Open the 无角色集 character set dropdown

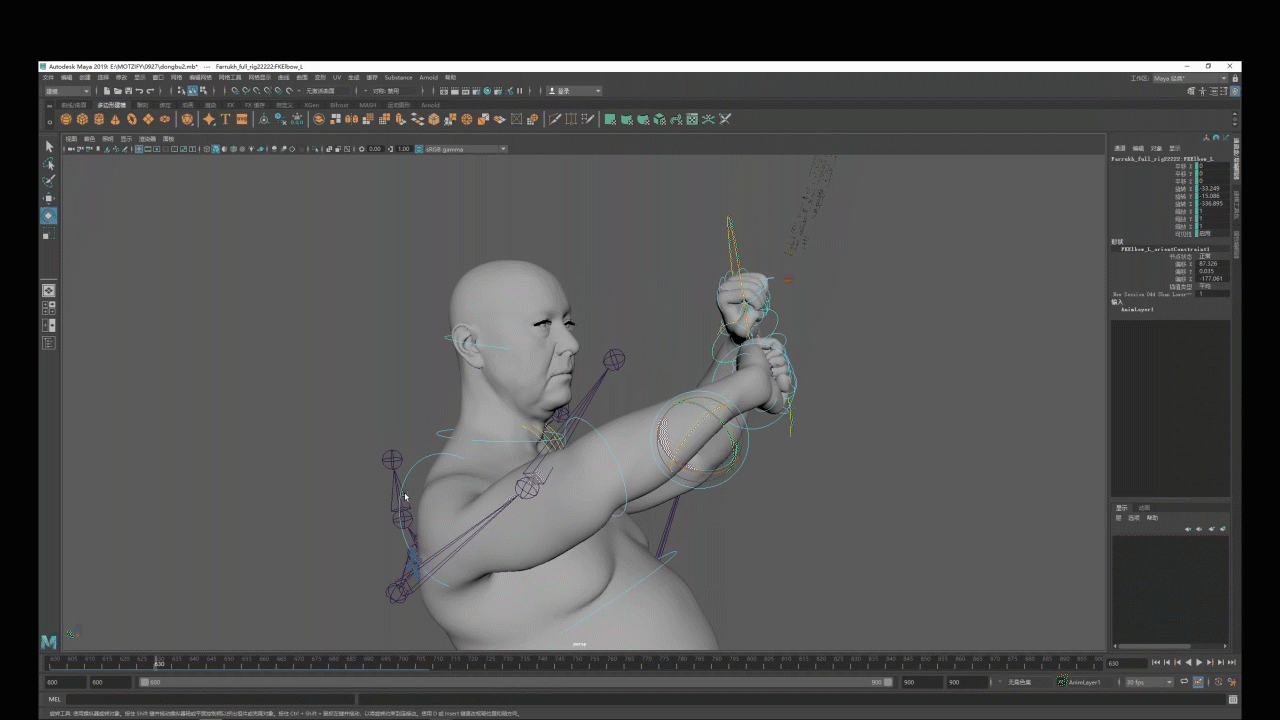1028,682
